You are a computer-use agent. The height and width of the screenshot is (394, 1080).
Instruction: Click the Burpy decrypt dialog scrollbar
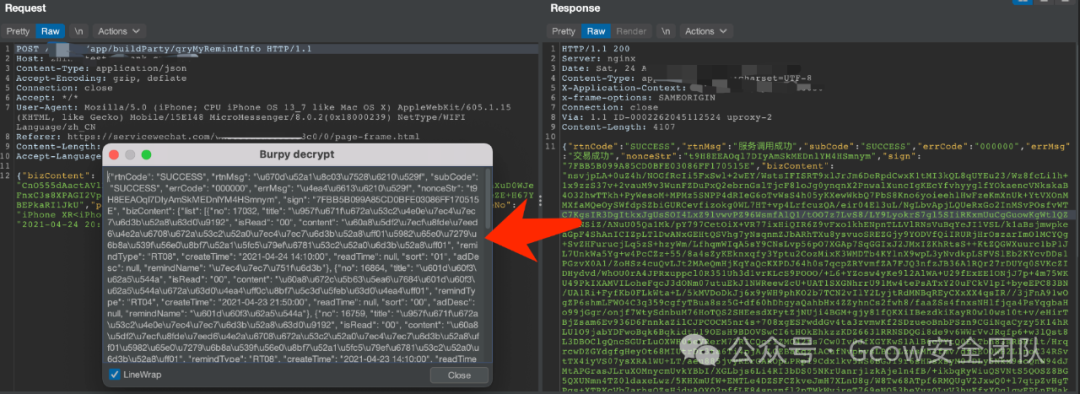click(488, 200)
